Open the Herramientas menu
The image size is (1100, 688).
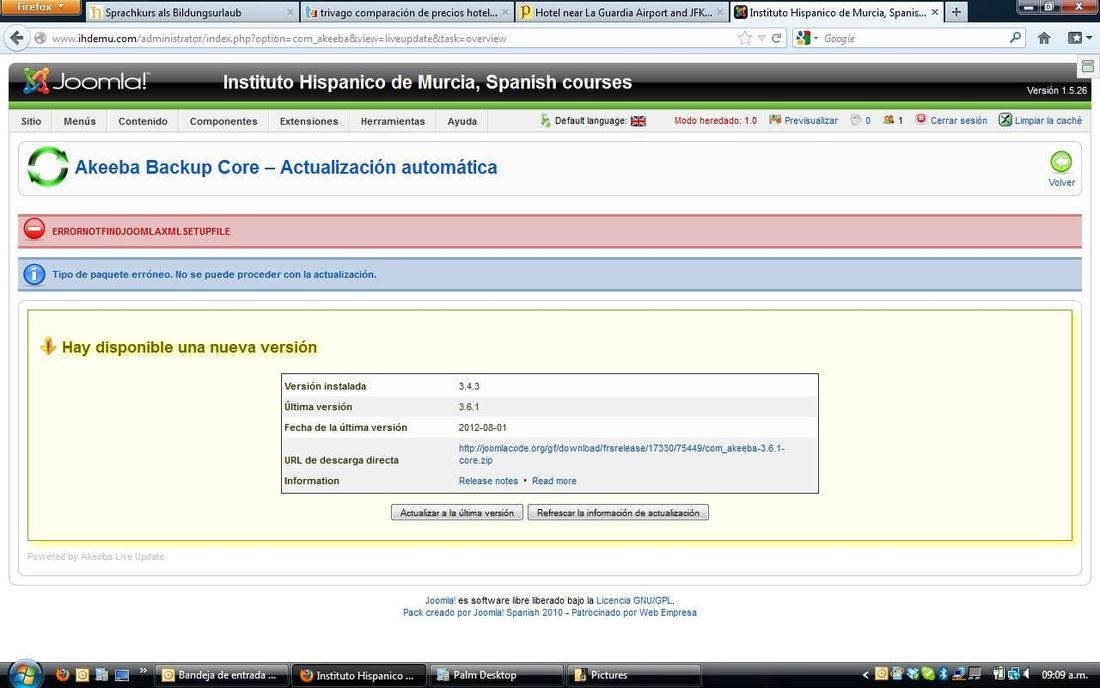click(x=393, y=121)
